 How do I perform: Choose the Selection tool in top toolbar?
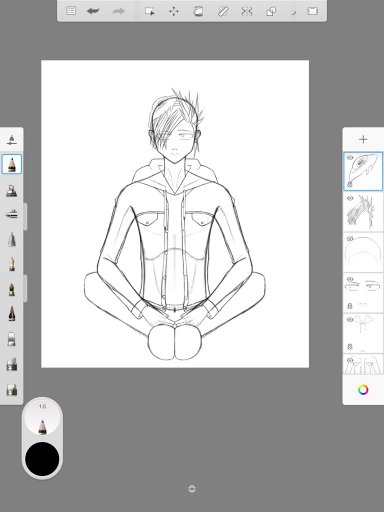[x=149, y=11]
